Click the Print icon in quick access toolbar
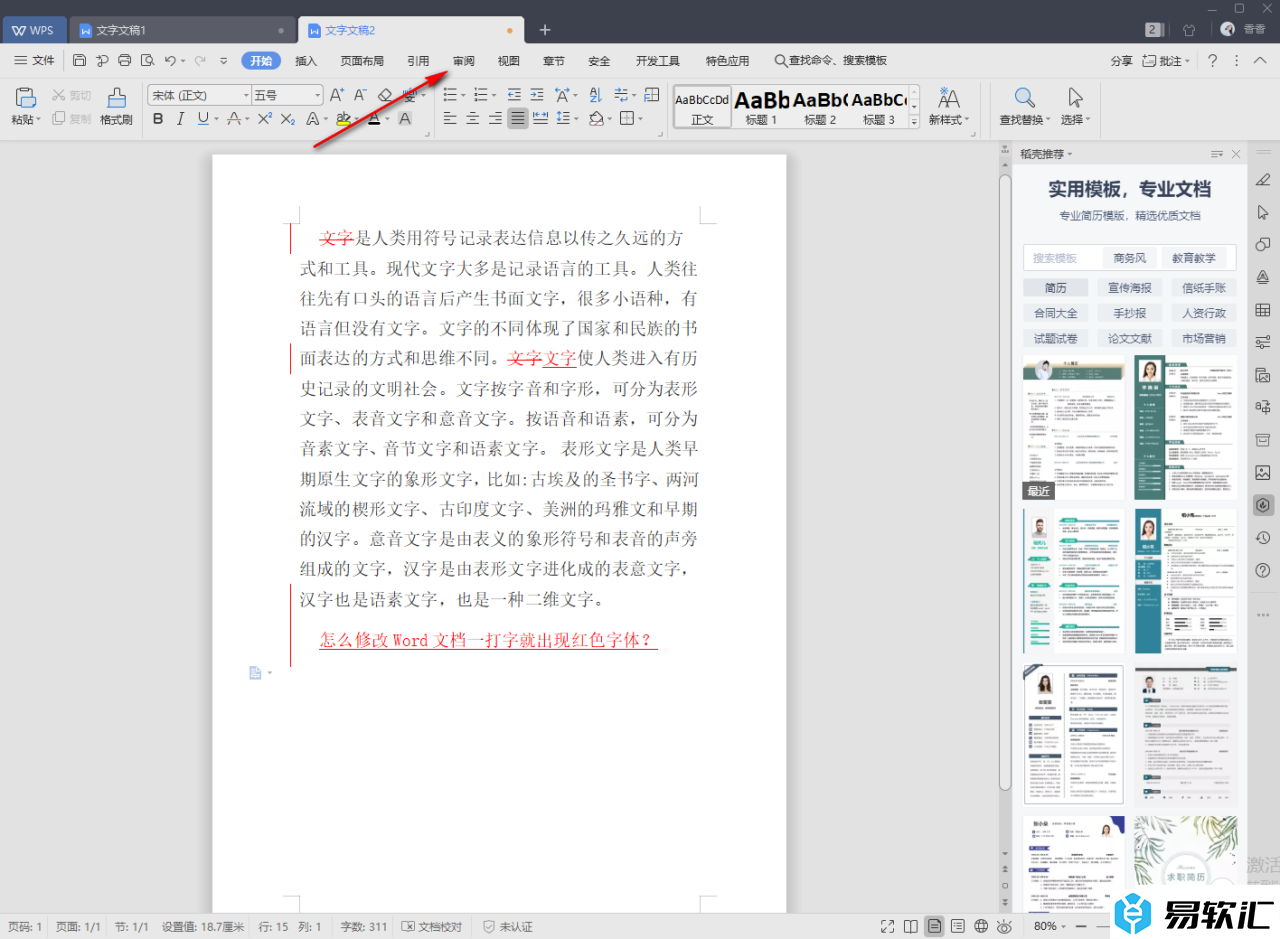This screenshot has height=939, width=1280. pyautogui.click(x=125, y=61)
